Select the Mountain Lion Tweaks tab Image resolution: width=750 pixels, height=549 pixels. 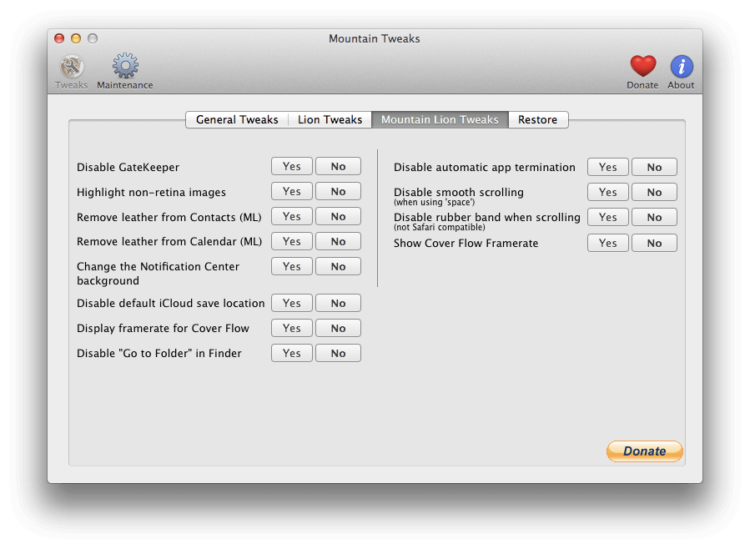click(440, 120)
